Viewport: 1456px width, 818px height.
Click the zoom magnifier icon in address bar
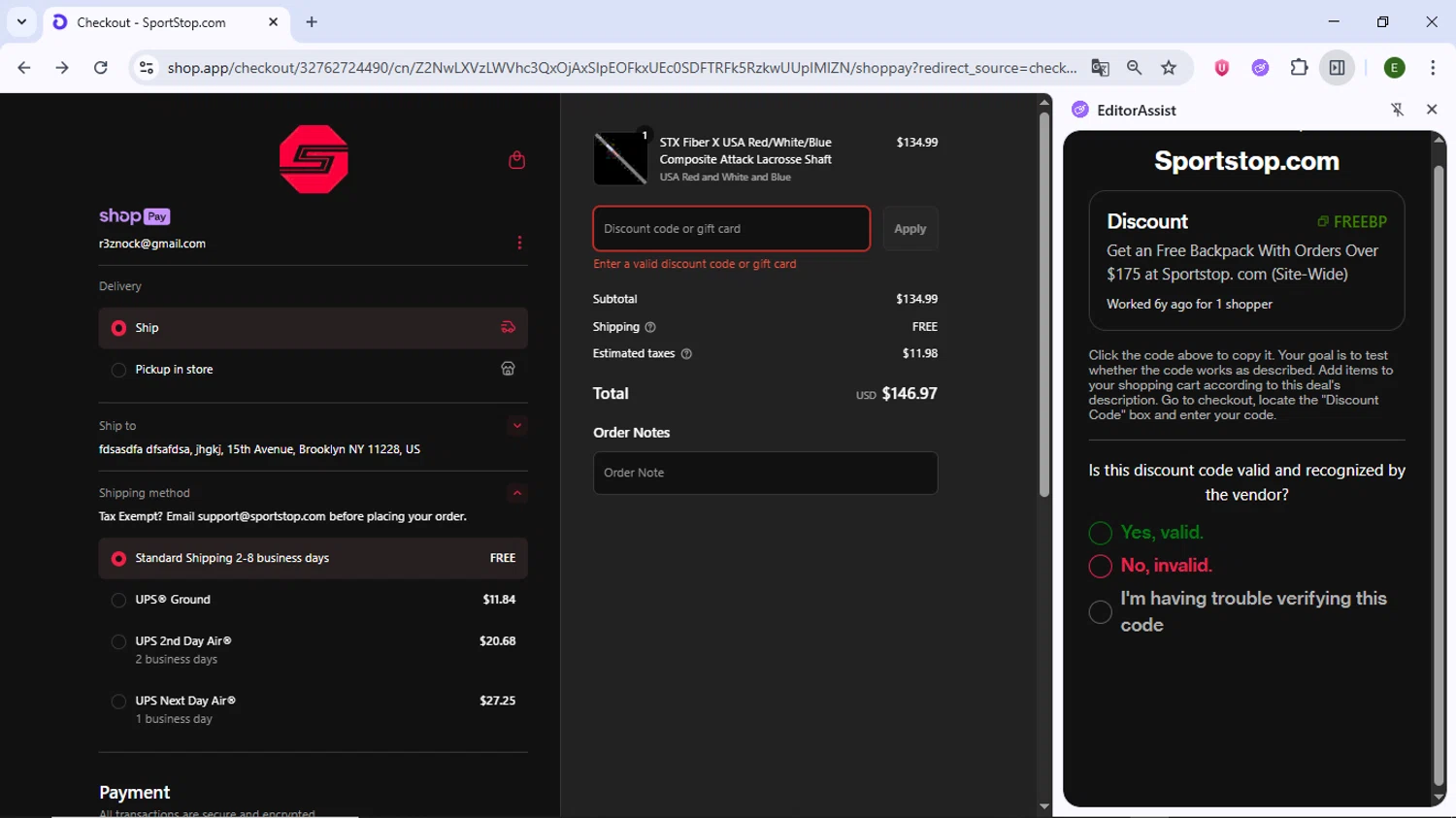1134,67
